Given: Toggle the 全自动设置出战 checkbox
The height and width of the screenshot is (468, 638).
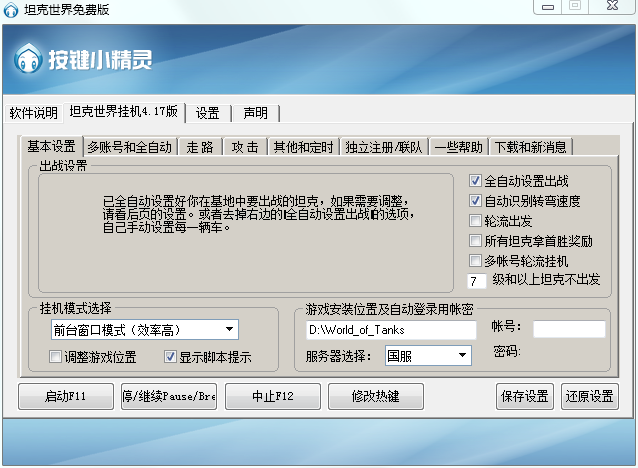Looking at the screenshot, I should tap(476, 181).
